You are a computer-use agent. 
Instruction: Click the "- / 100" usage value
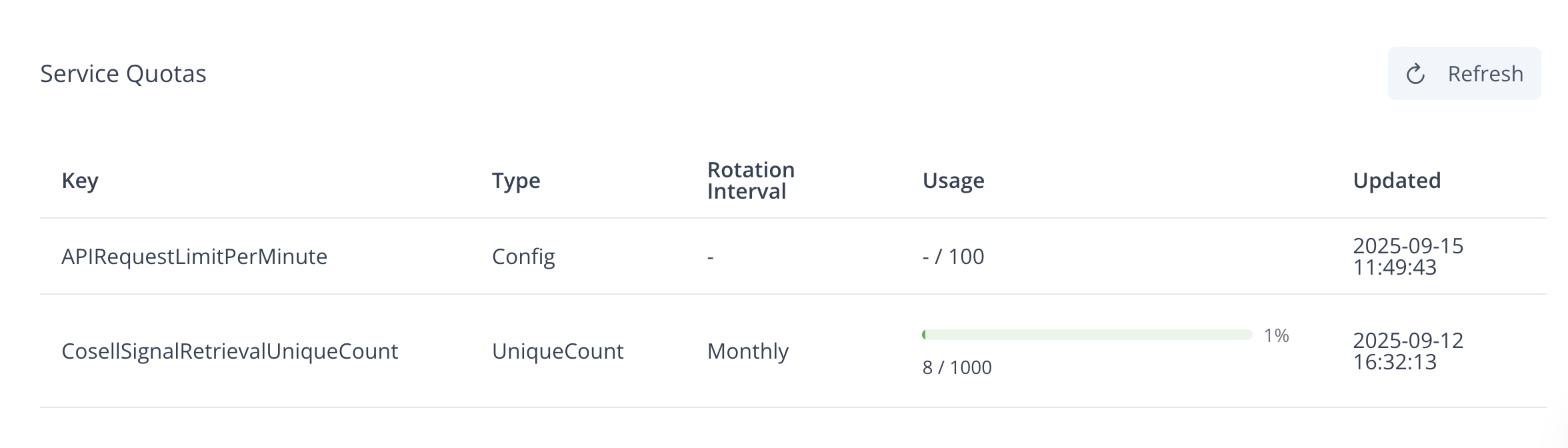click(x=953, y=257)
